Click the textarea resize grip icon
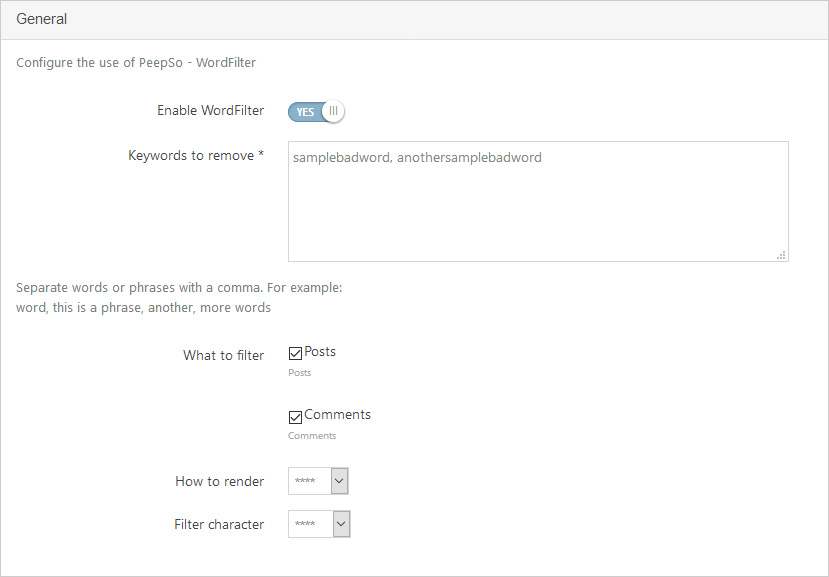The width and height of the screenshot is (829, 577). tap(781, 255)
